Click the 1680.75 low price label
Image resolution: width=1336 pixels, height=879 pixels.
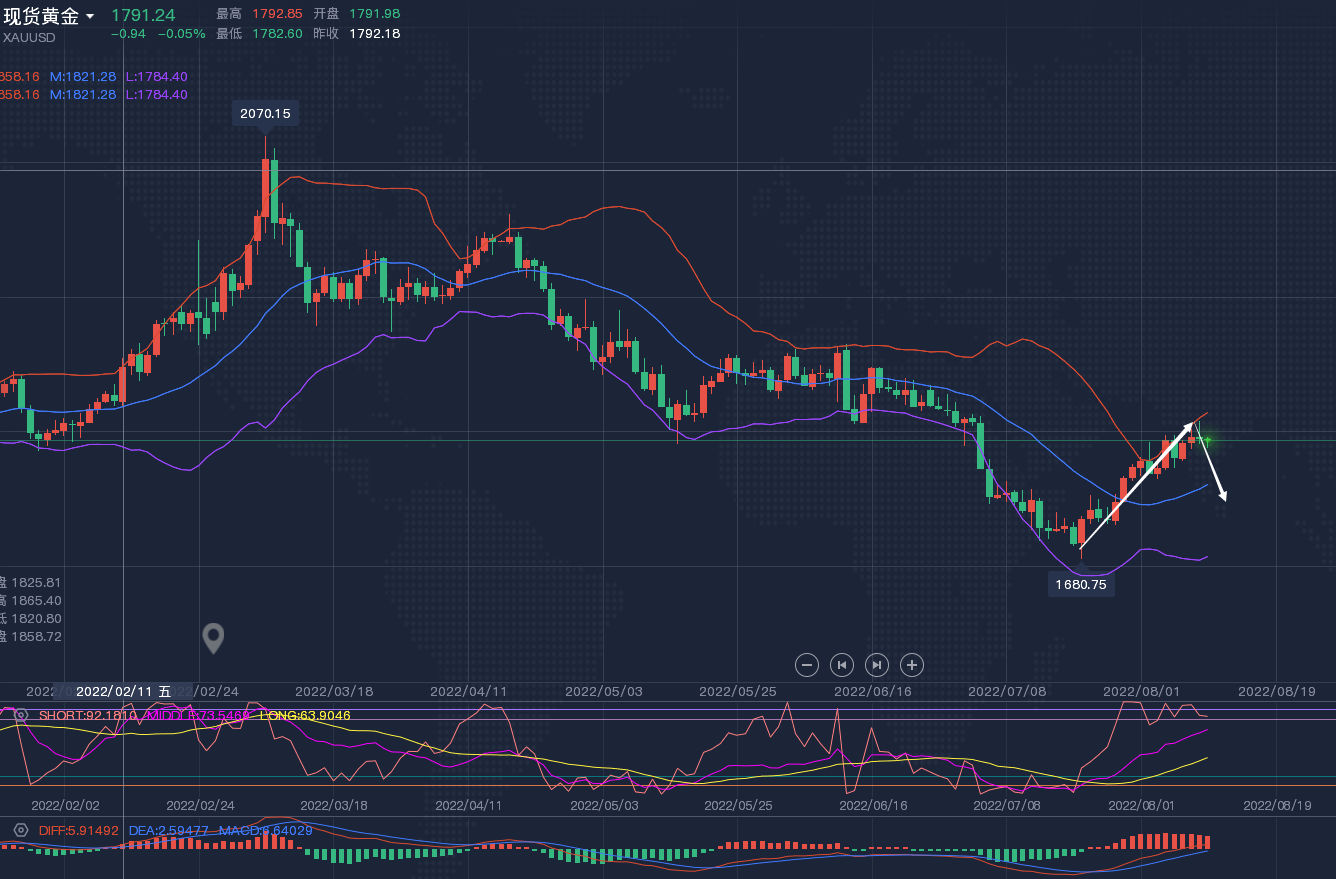[1081, 585]
